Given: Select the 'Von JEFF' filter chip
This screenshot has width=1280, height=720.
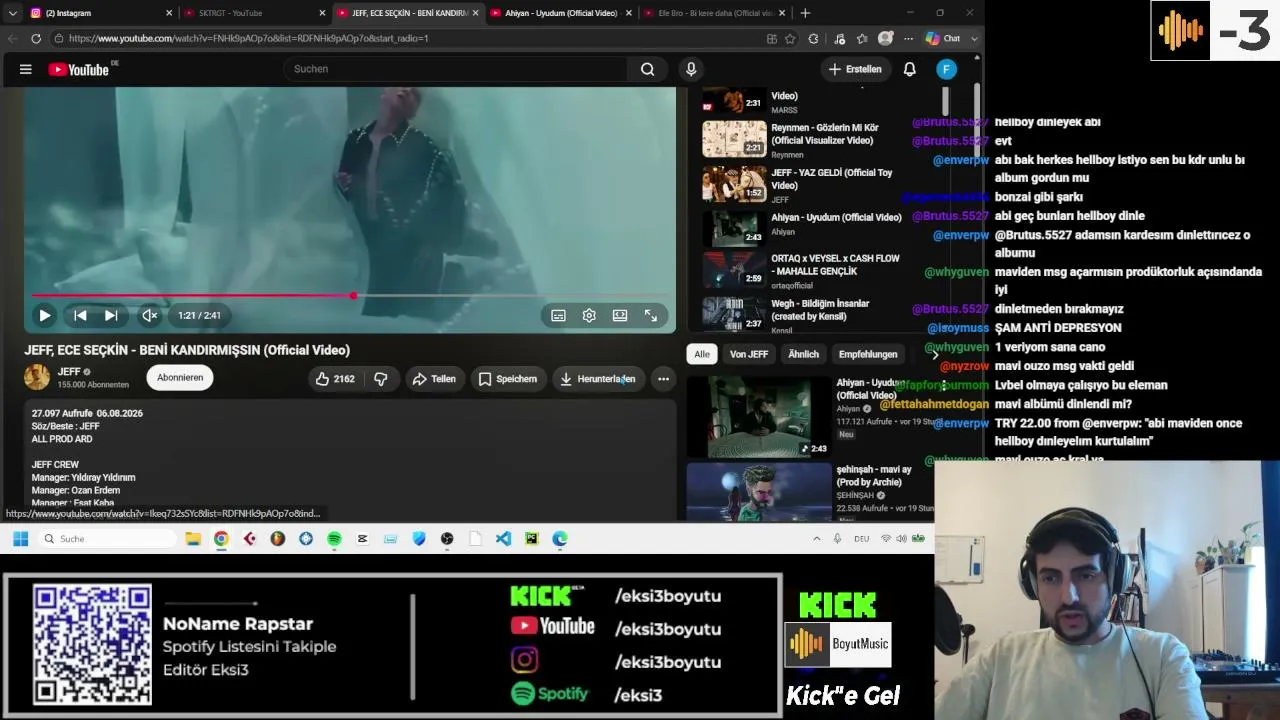Looking at the screenshot, I should point(749,354).
